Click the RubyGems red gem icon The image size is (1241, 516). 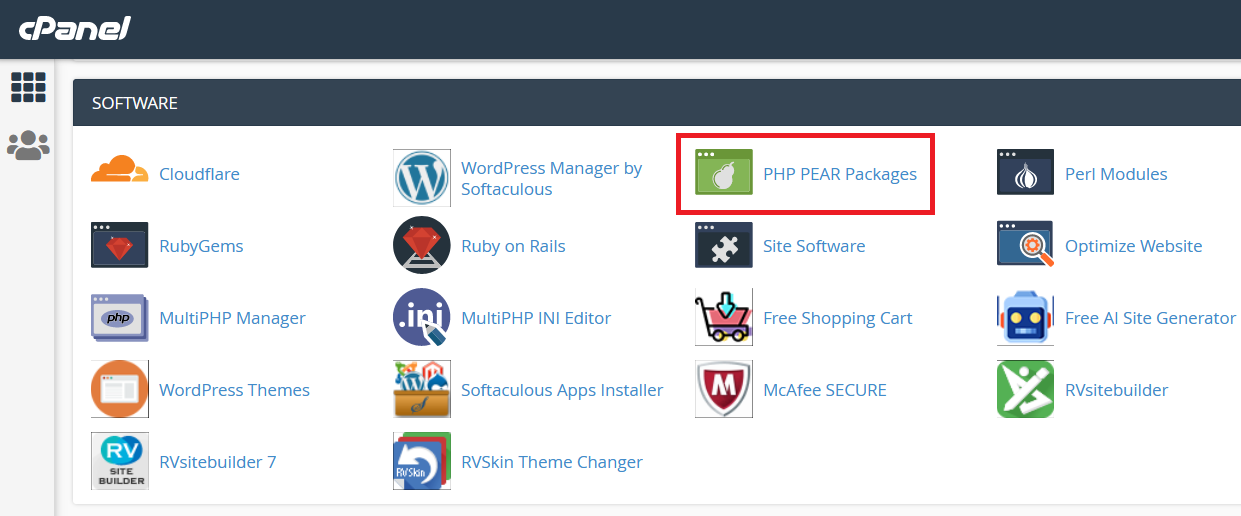(119, 245)
